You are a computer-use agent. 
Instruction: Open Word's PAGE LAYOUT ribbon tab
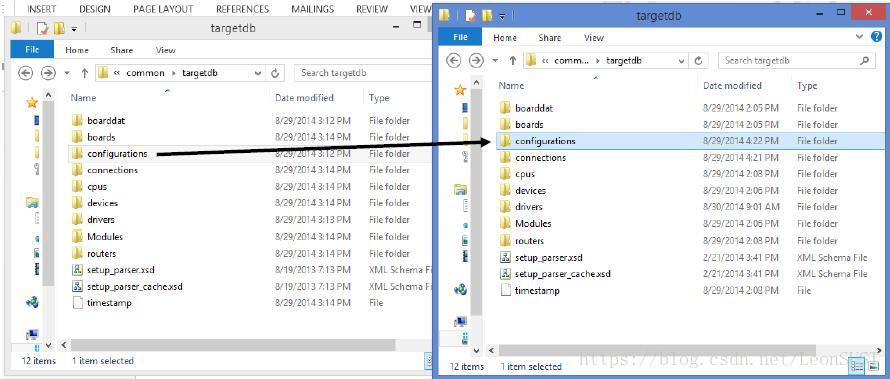(x=163, y=9)
